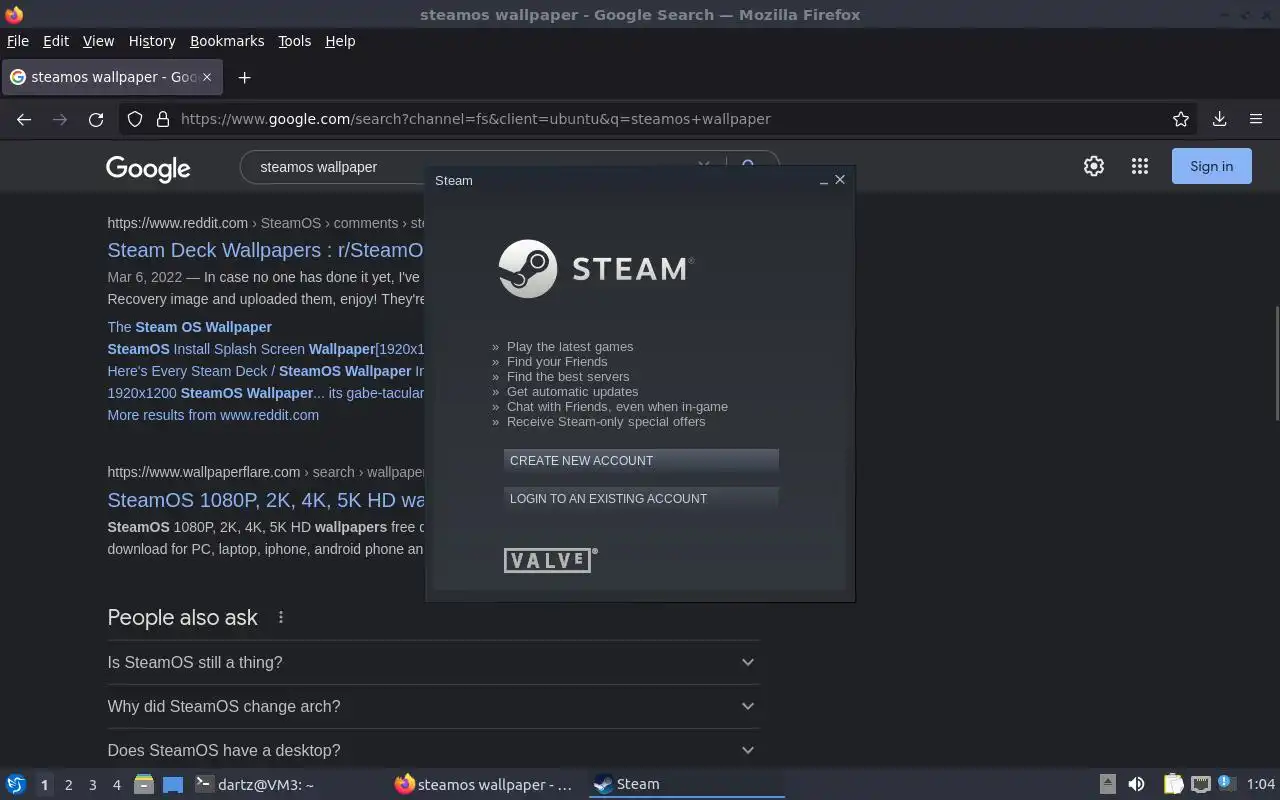Click More results from www.reddit.com
Image resolution: width=1280 pixels, height=800 pixels.
(213, 415)
